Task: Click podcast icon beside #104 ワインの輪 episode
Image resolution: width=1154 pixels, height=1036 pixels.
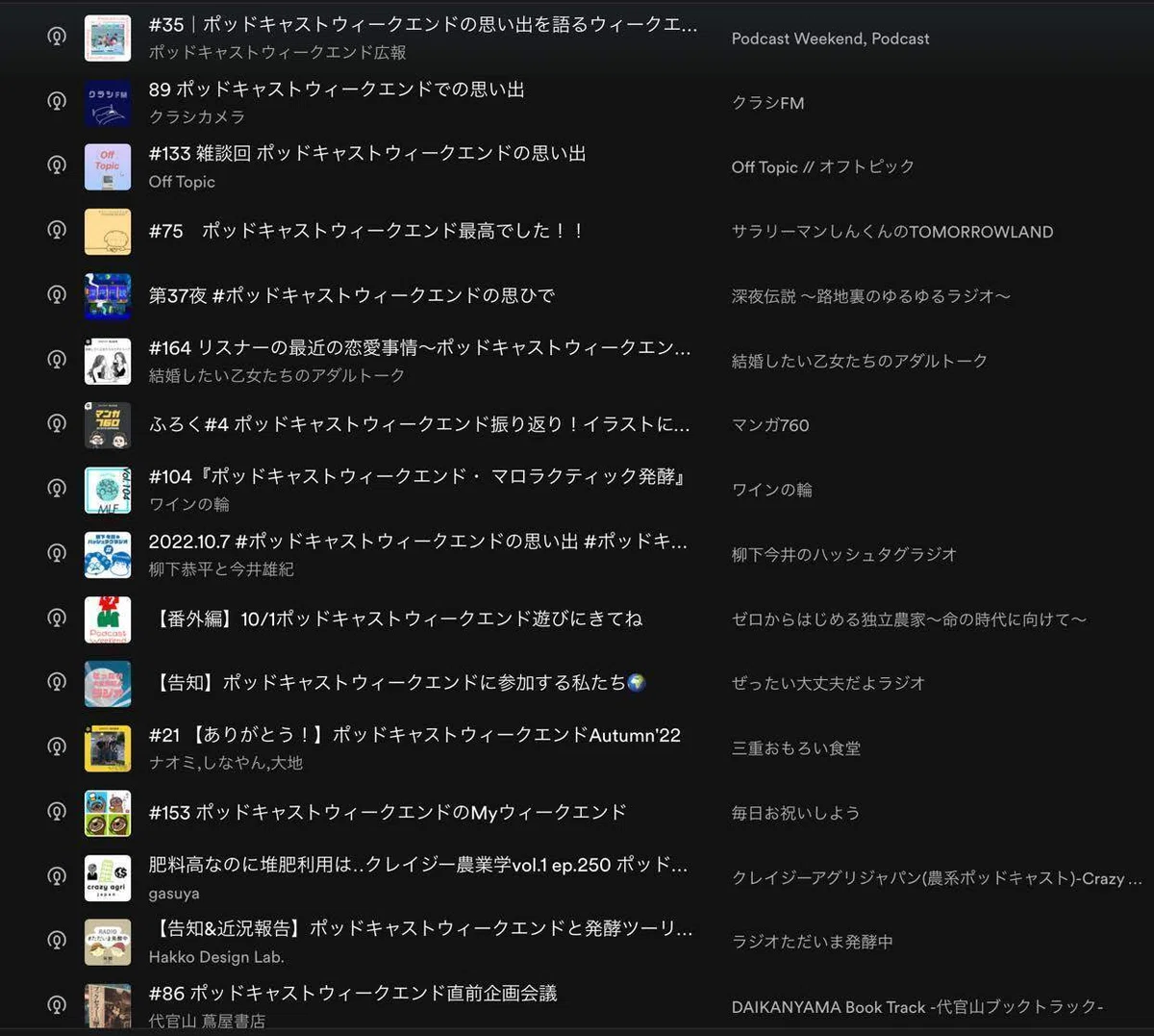Action: click(x=57, y=488)
